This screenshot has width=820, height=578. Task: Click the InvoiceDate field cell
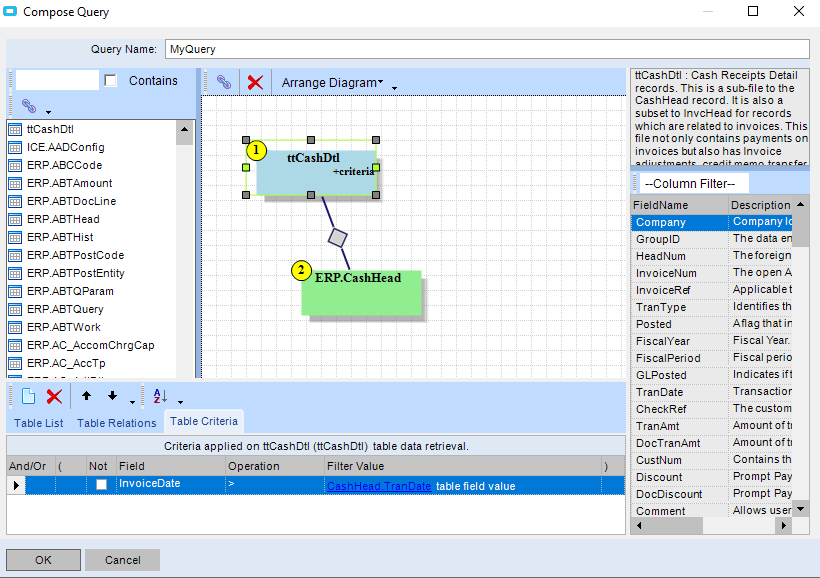[171, 484]
